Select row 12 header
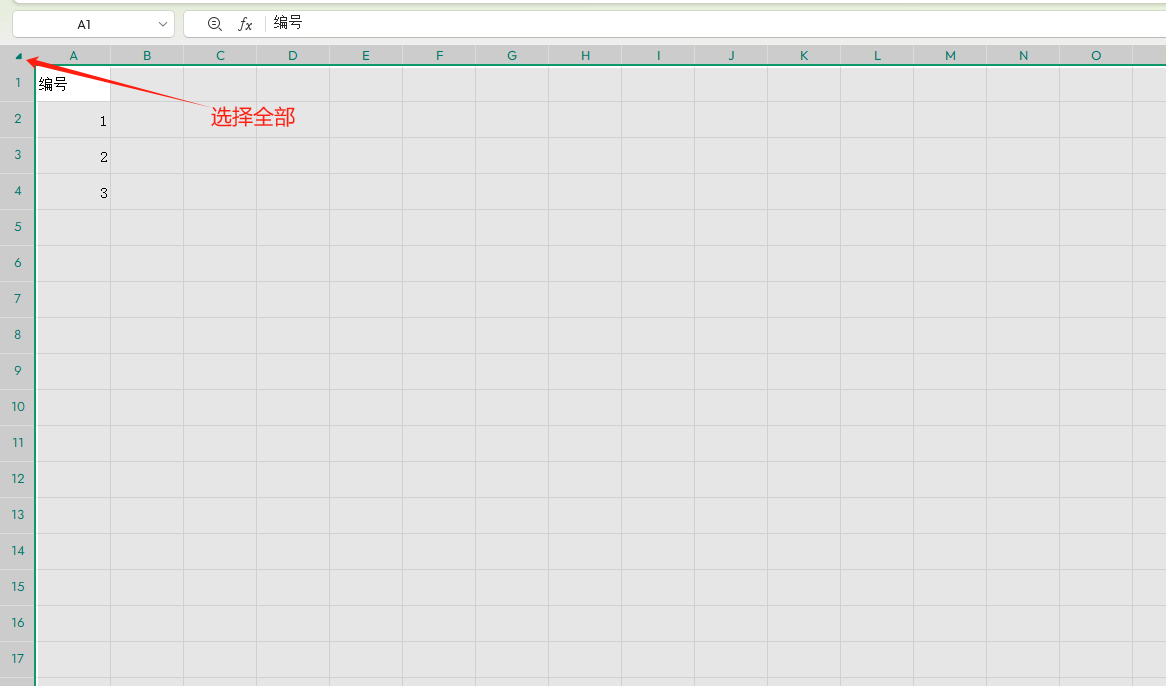Screen dimensions: 1166x686 (18, 479)
